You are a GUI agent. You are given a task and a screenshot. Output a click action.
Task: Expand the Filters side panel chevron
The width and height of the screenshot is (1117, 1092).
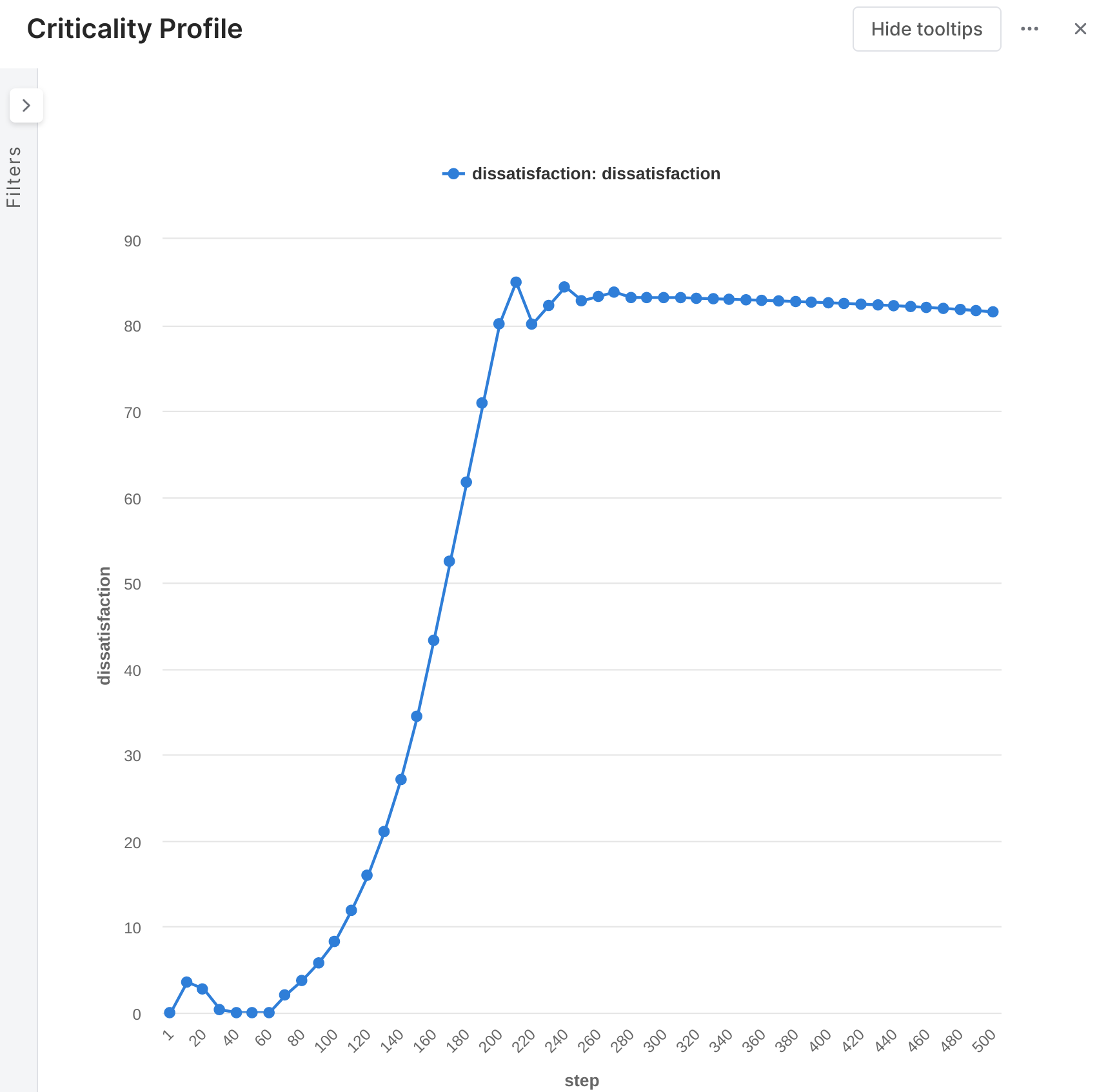point(26,105)
